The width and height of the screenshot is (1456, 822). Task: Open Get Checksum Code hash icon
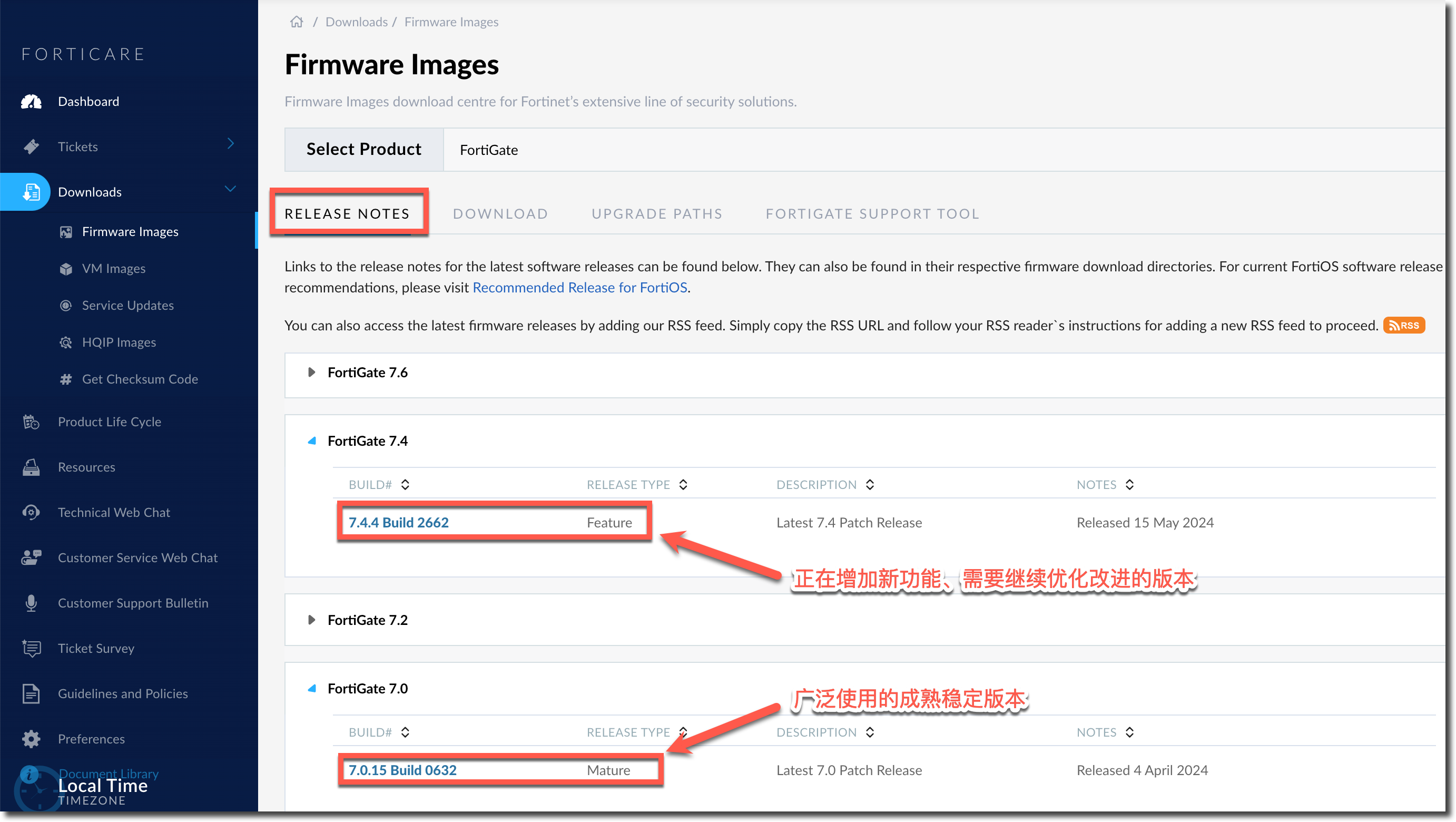click(65, 379)
